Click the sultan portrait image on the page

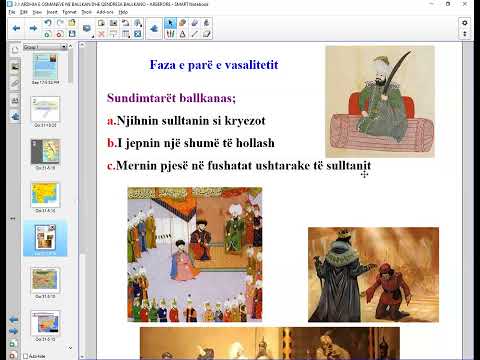[380, 102]
